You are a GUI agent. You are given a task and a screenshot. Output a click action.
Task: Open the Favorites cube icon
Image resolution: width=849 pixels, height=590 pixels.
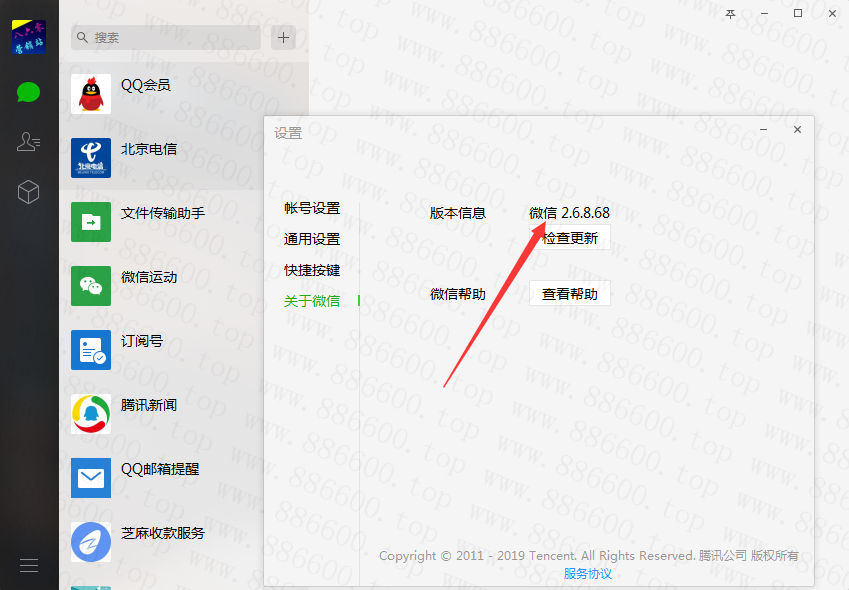coord(29,192)
